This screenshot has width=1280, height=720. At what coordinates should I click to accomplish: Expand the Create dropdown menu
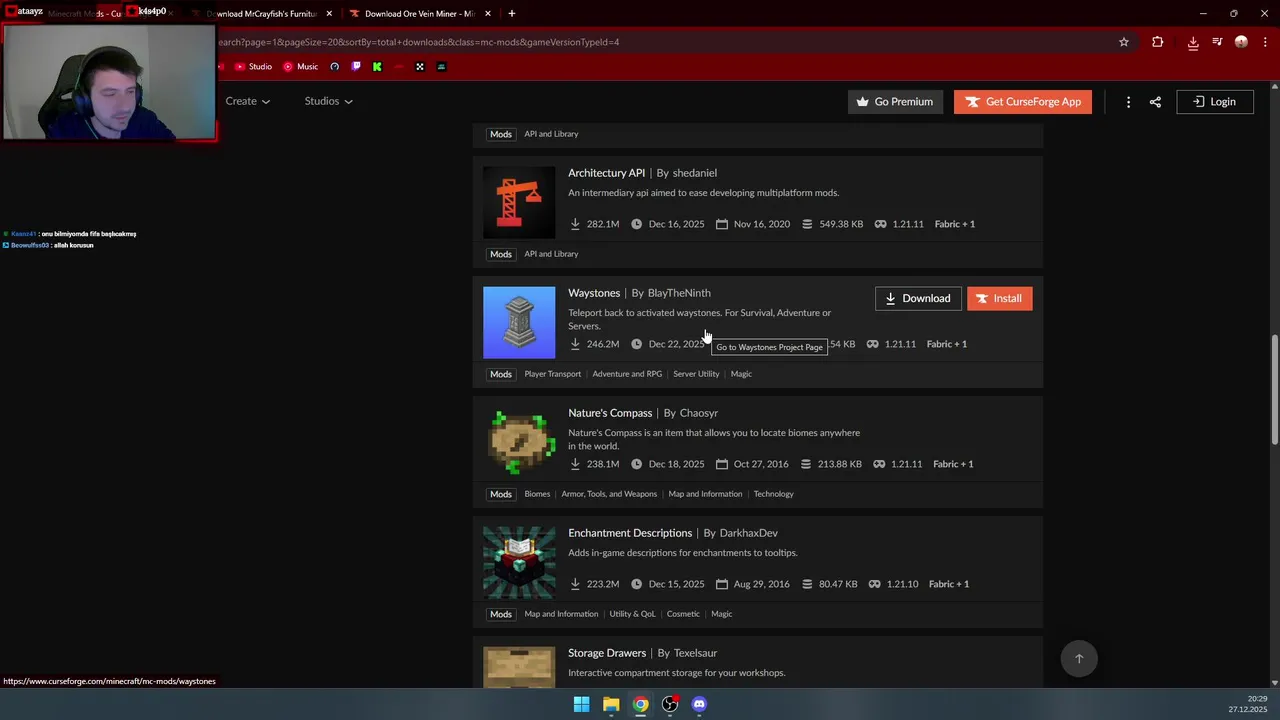(x=248, y=101)
